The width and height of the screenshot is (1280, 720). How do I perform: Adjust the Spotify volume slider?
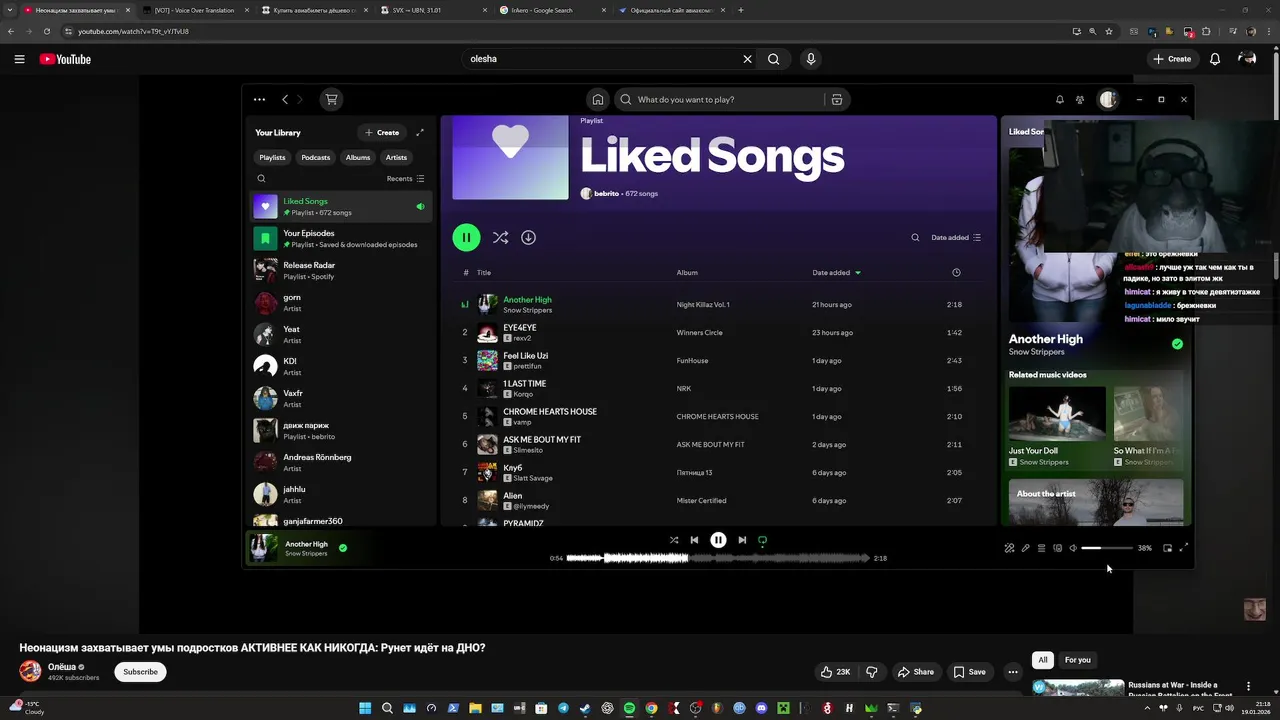tap(1107, 548)
